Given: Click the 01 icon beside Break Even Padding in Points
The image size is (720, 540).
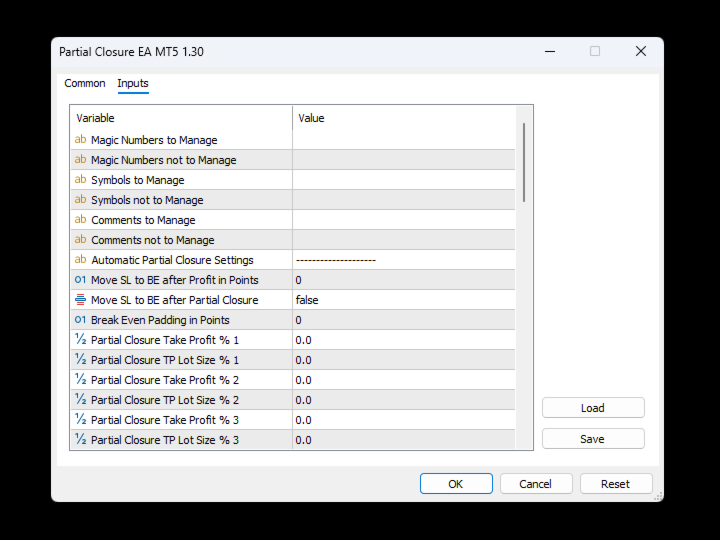Looking at the screenshot, I should tap(80, 320).
